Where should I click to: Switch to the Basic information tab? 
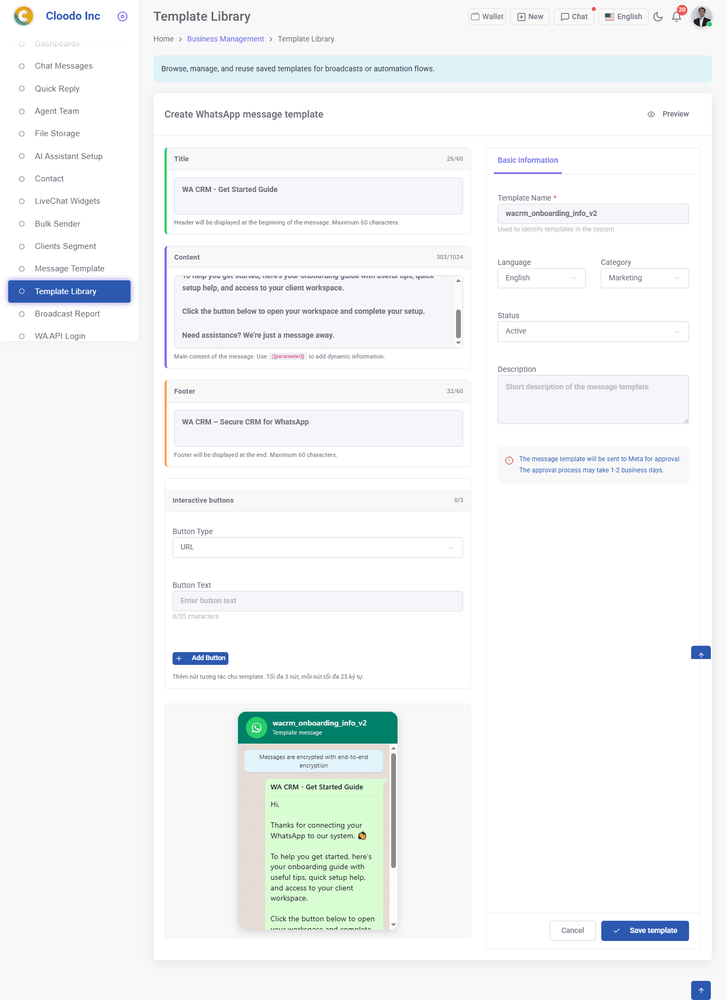(x=528, y=160)
